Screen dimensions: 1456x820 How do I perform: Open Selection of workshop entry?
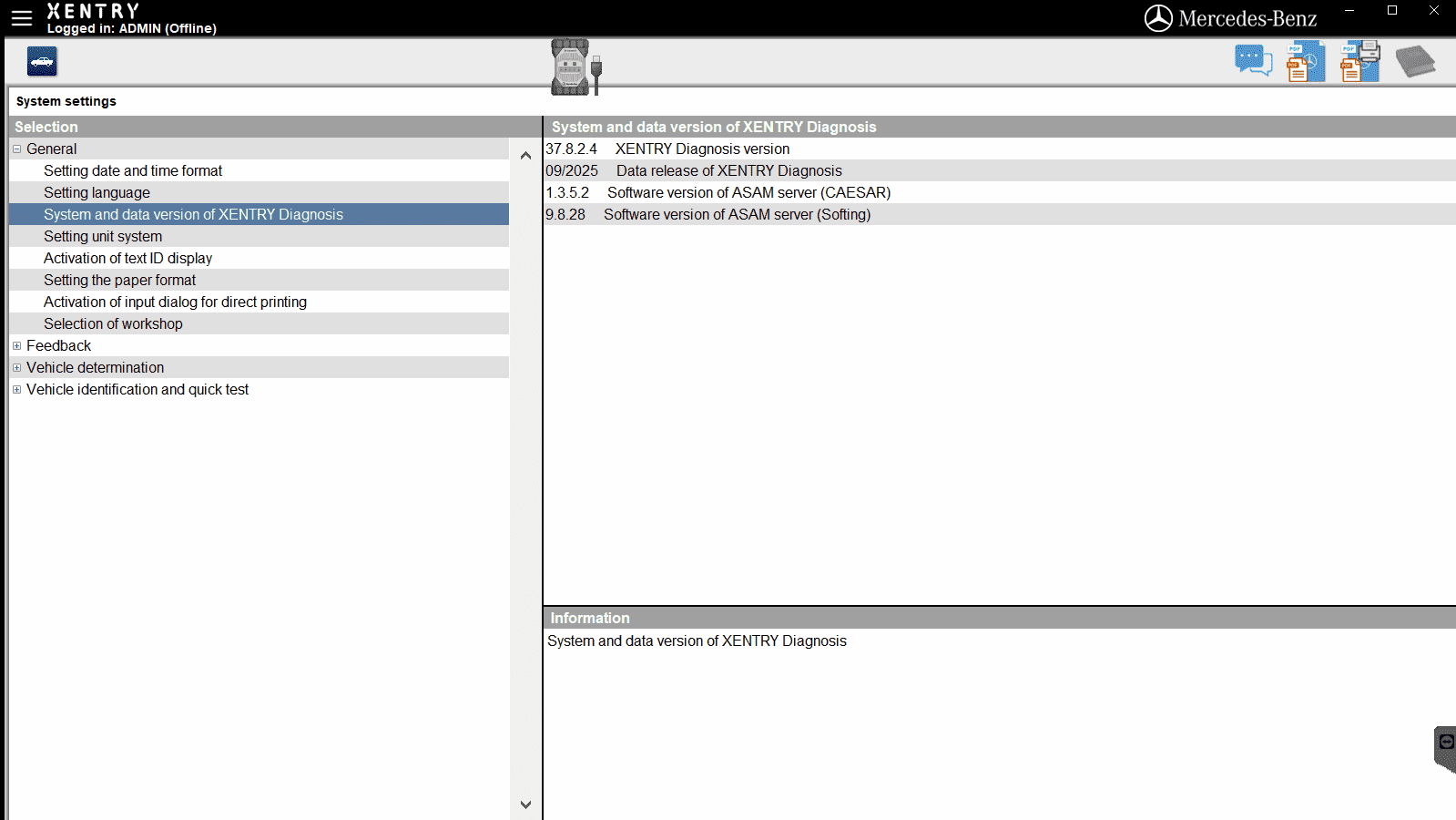point(113,324)
